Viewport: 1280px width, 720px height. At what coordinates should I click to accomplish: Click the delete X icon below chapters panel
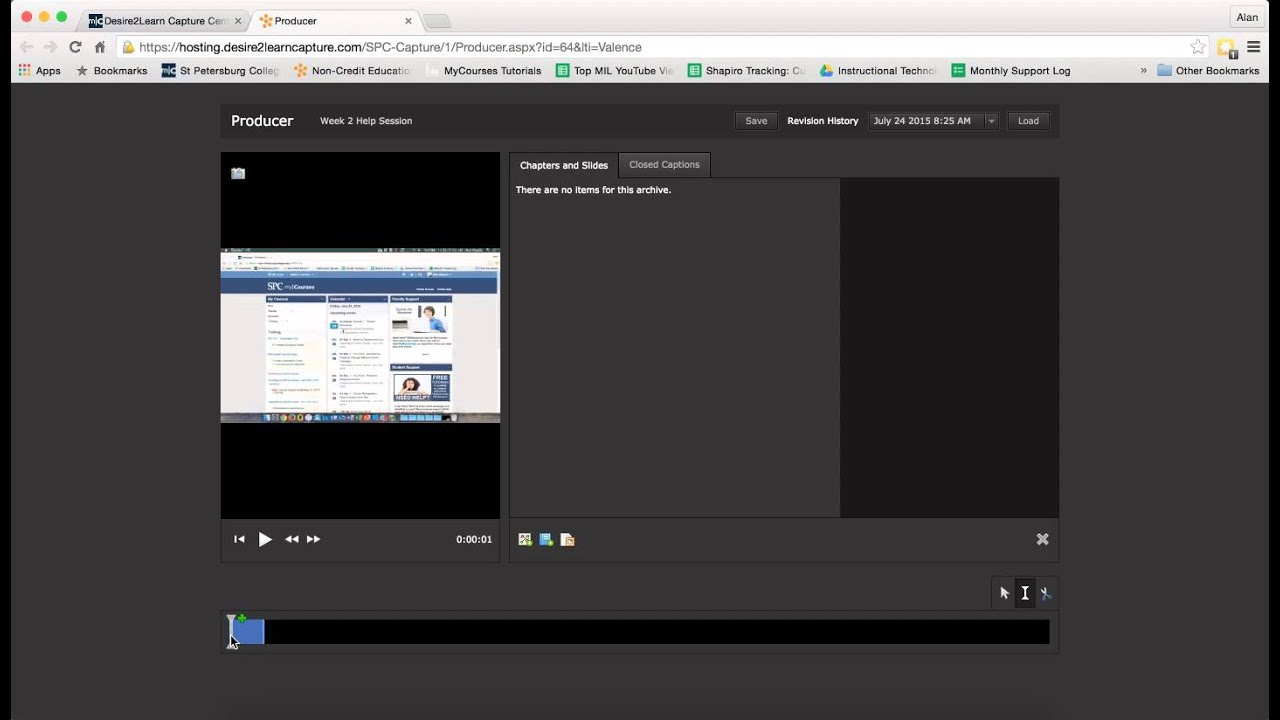coord(1042,539)
